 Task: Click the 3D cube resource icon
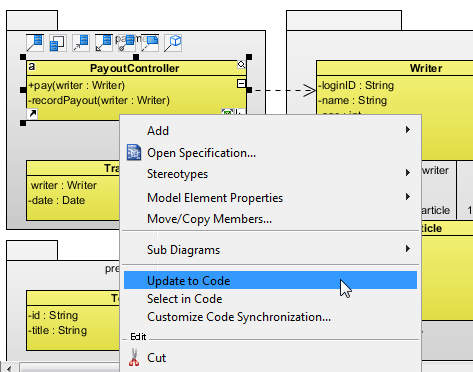[173, 43]
